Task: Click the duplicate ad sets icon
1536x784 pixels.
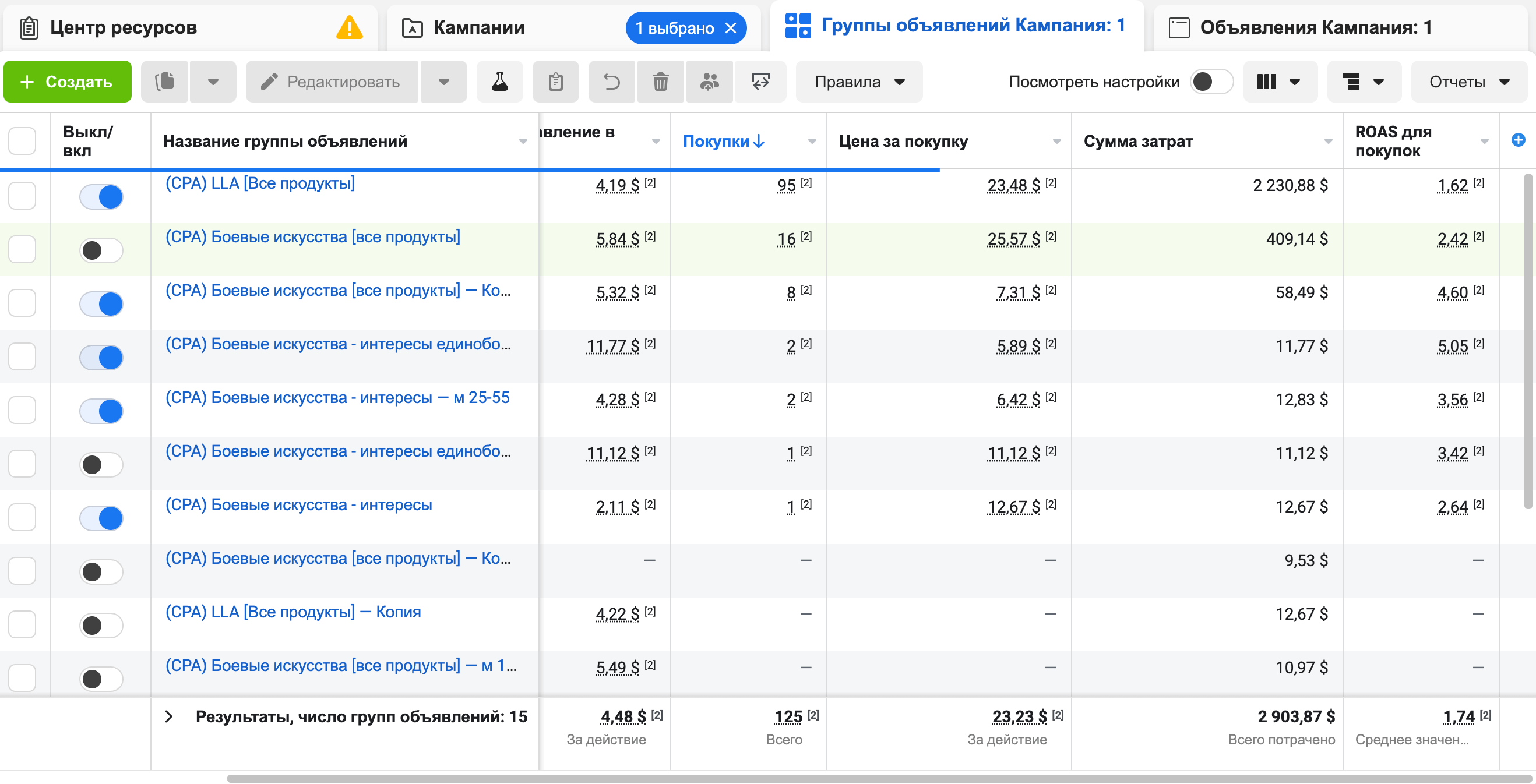Action: click(164, 82)
